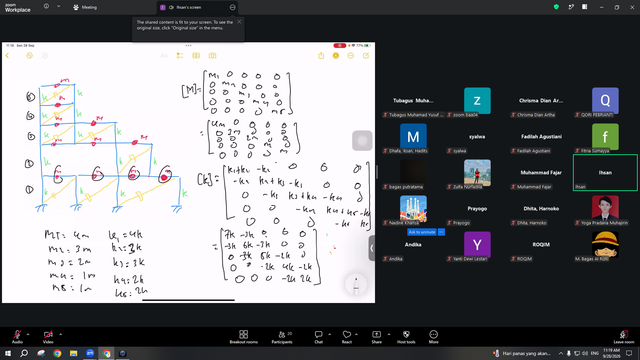The width and height of the screenshot is (640, 360).
Task: Click Fitria Sumayya avatar f
Action: point(605,136)
